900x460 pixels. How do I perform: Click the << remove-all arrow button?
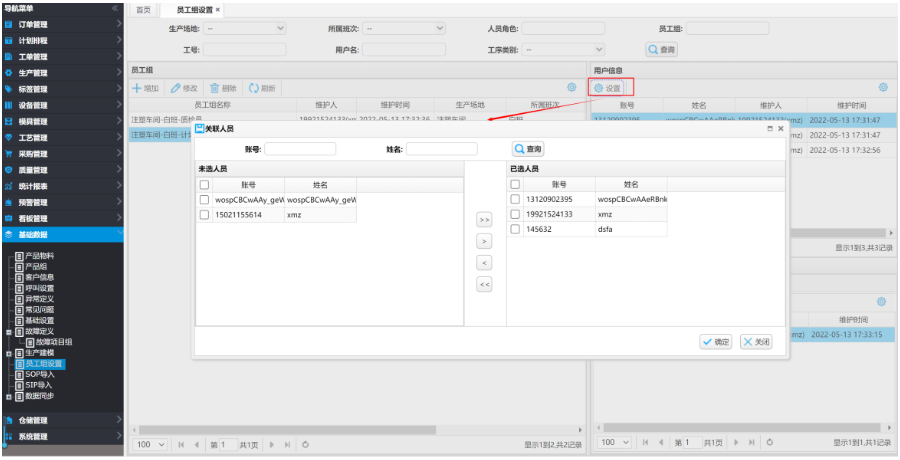pos(485,285)
